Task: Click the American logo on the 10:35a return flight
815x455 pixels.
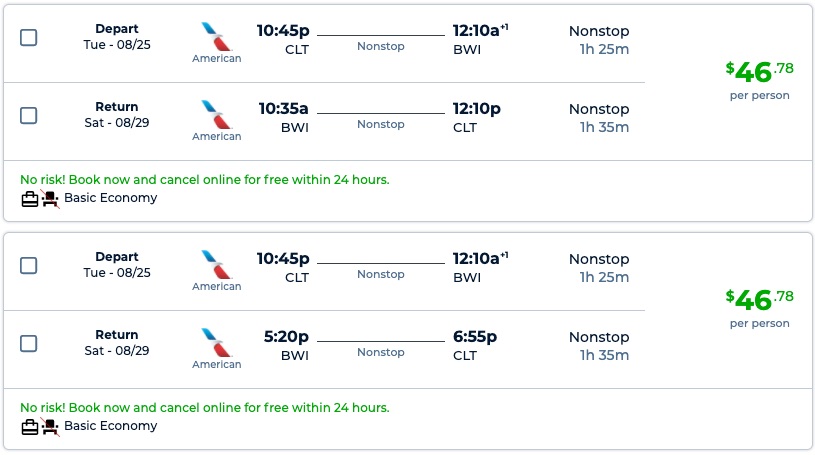Action: (216, 114)
